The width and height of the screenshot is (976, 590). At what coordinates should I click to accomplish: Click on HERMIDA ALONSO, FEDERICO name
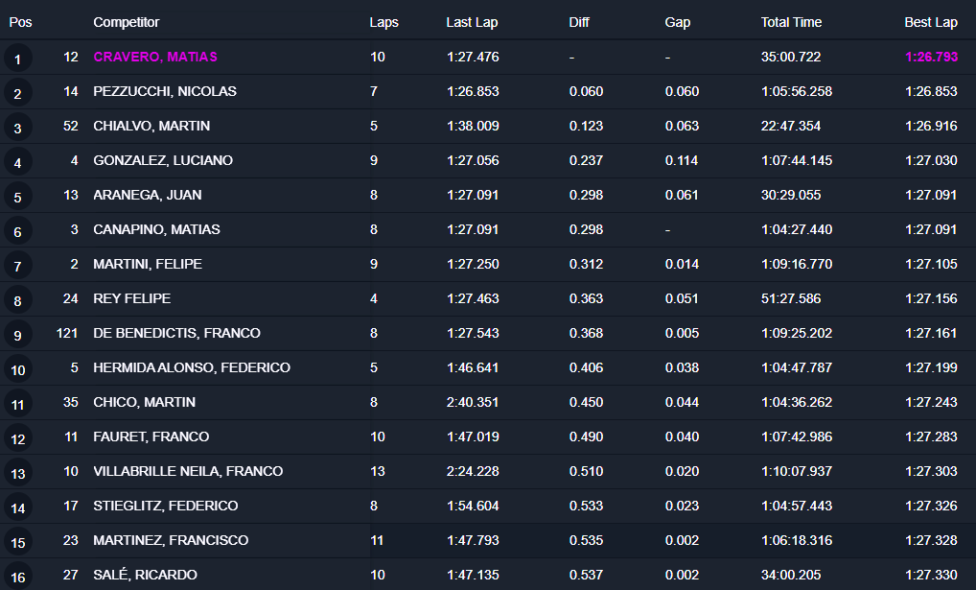coord(192,367)
